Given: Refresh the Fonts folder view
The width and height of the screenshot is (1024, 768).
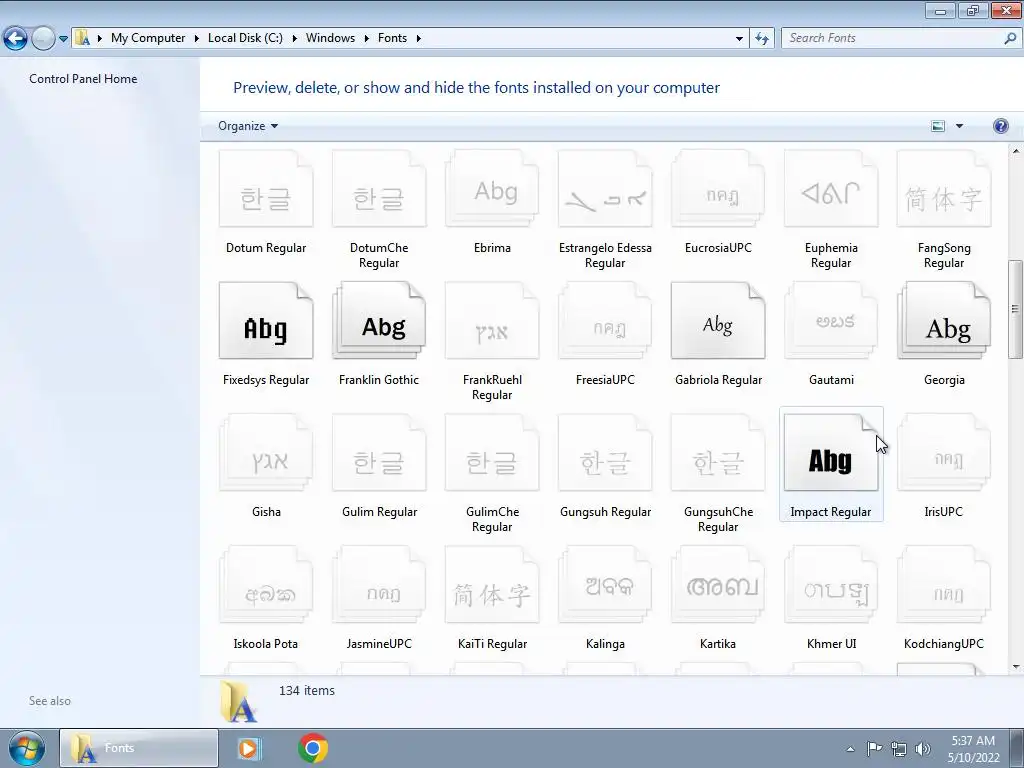Looking at the screenshot, I should (761, 39).
